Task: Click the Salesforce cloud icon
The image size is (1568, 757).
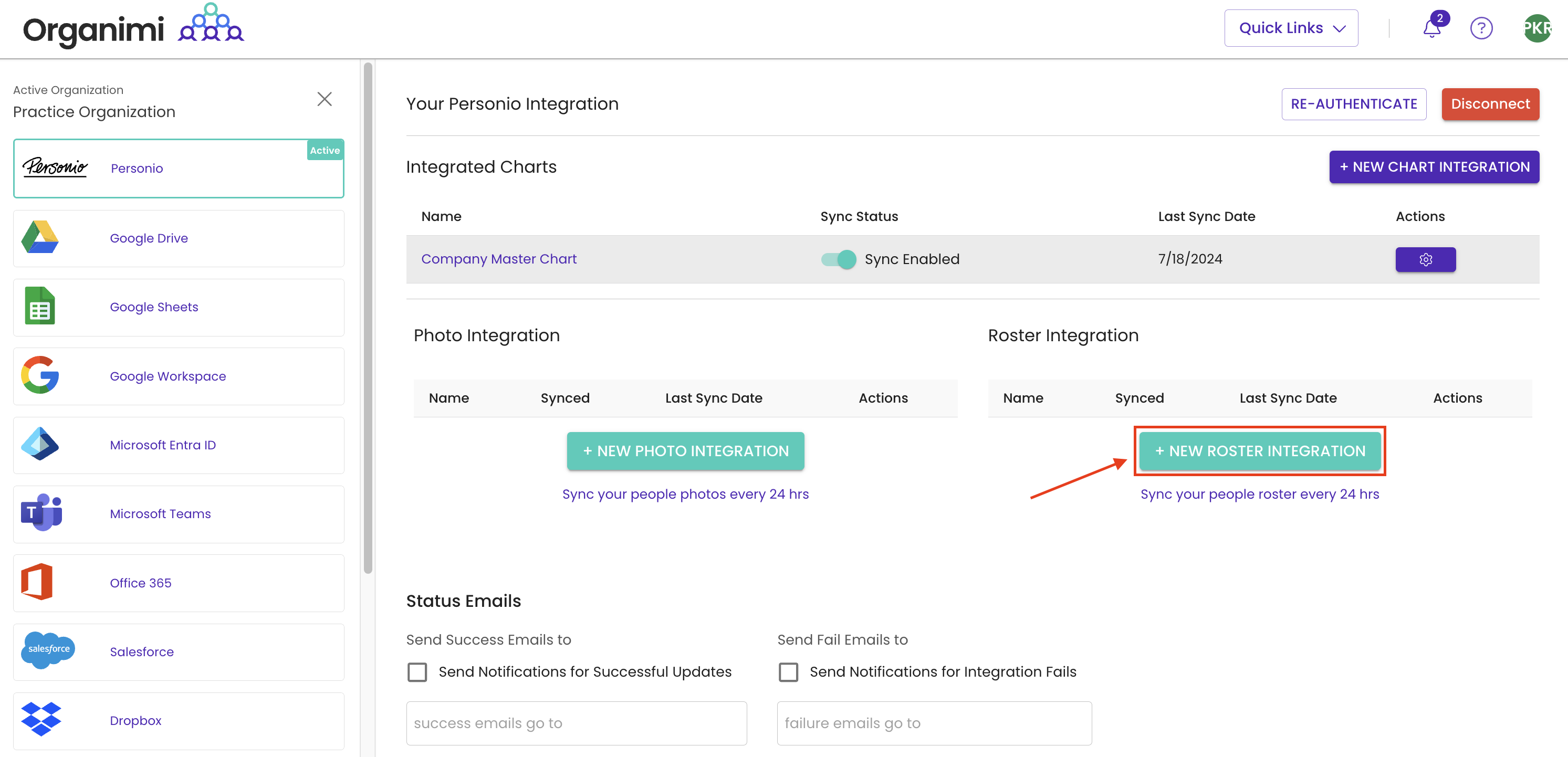Action: coord(48,650)
